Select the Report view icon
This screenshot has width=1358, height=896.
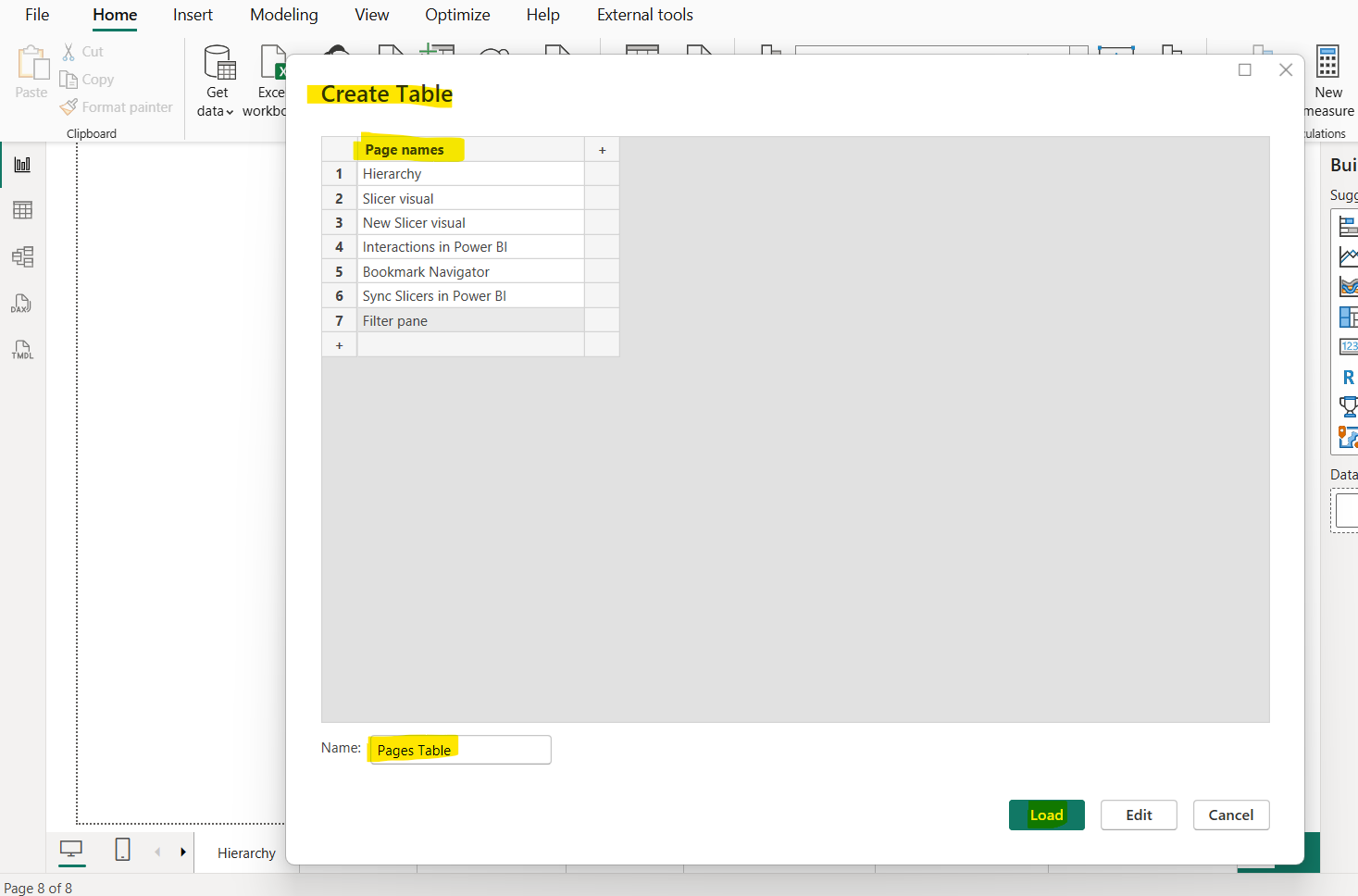tap(22, 164)
